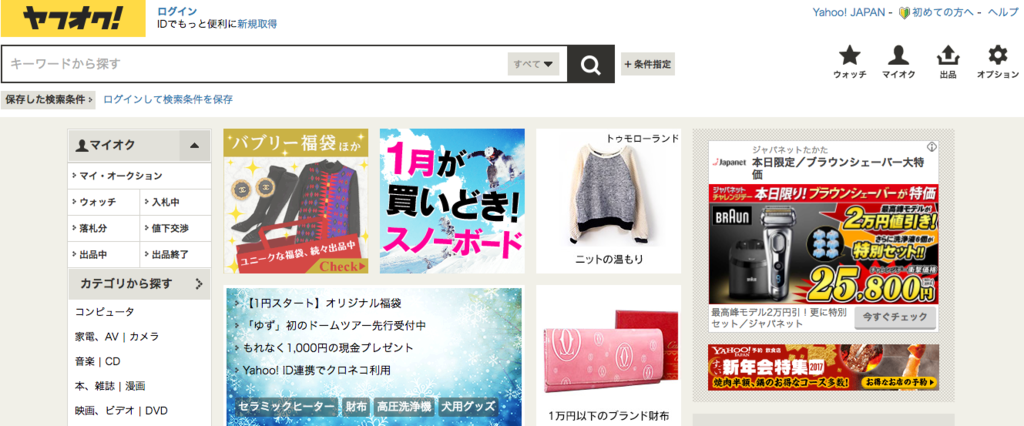Open the マイオク person icon
Screen dimensions: 1024x426
[x=899, y=56]
